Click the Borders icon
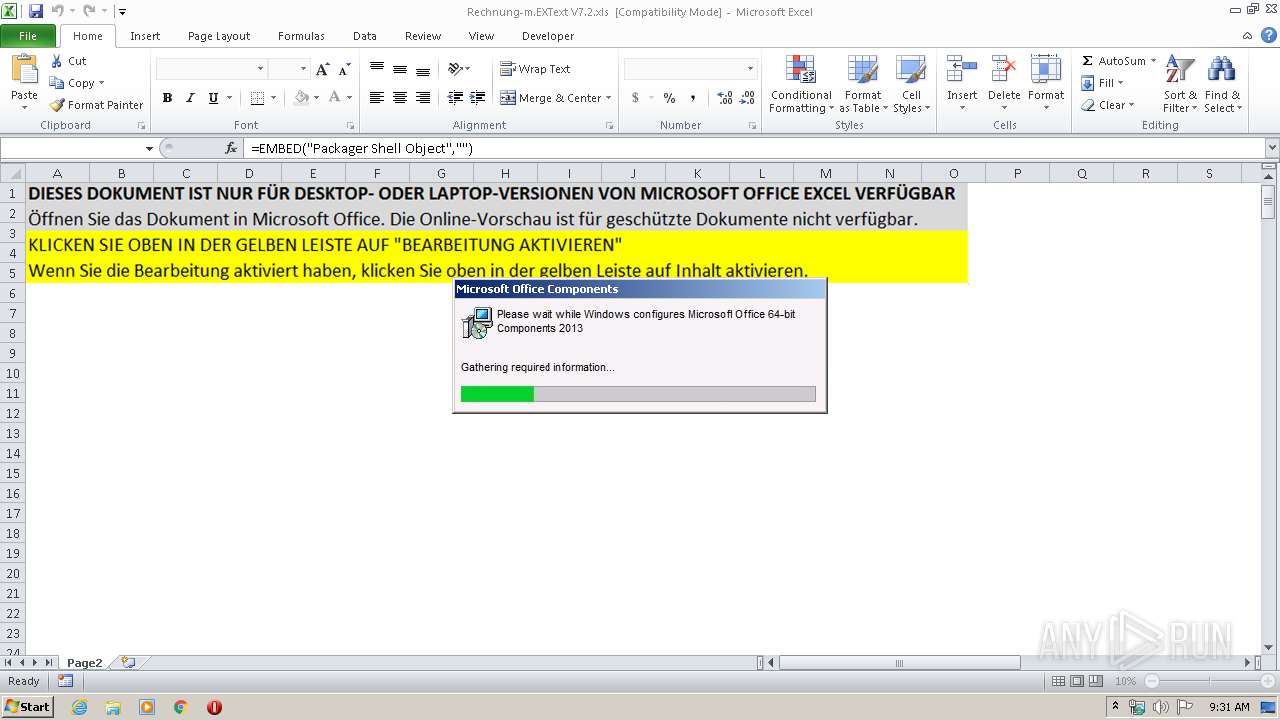 257,98
